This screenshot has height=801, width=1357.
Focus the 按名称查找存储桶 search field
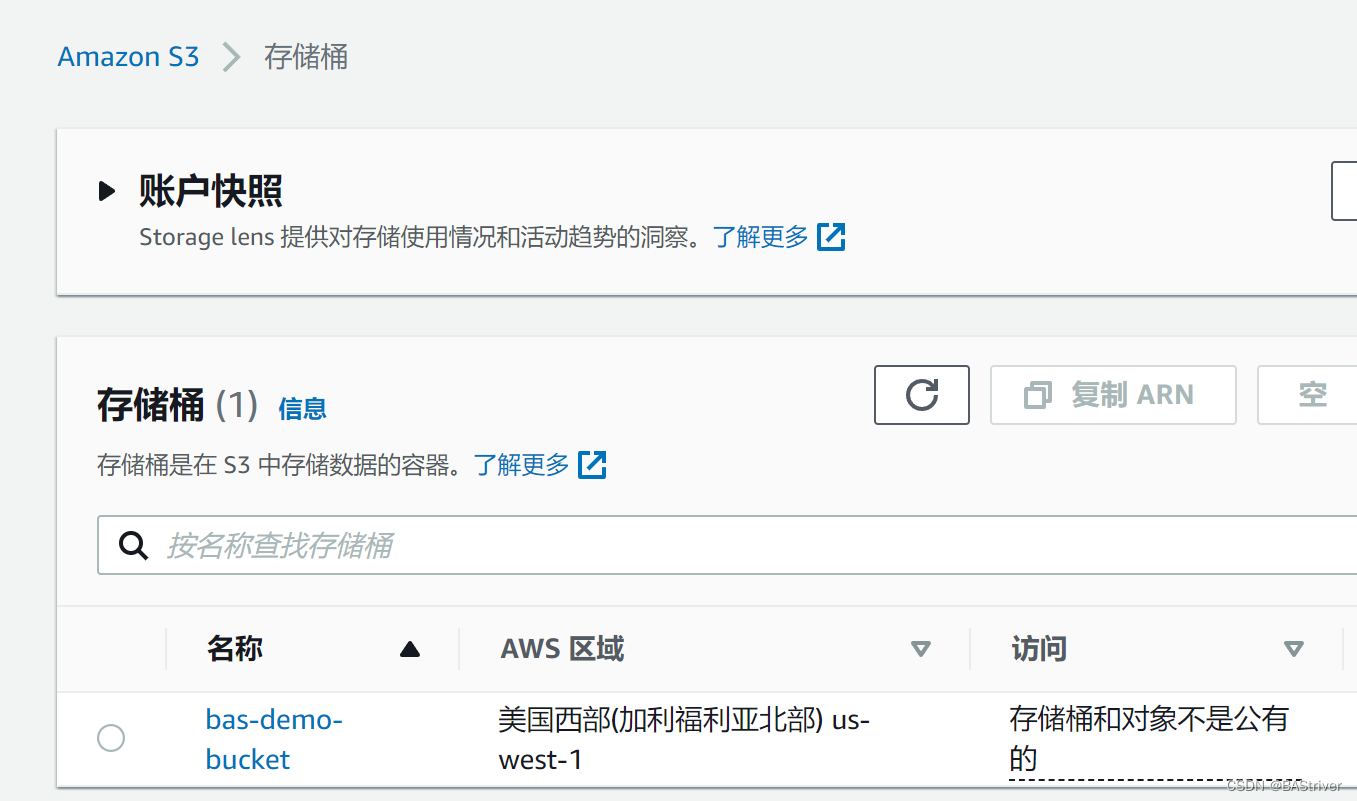click(727, 545)
